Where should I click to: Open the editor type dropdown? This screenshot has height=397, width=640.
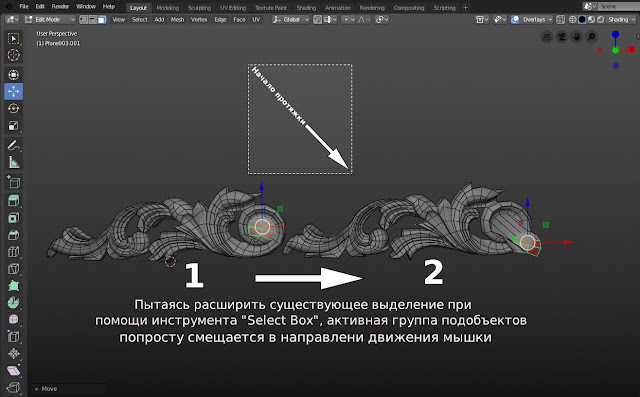coord(12,19)
